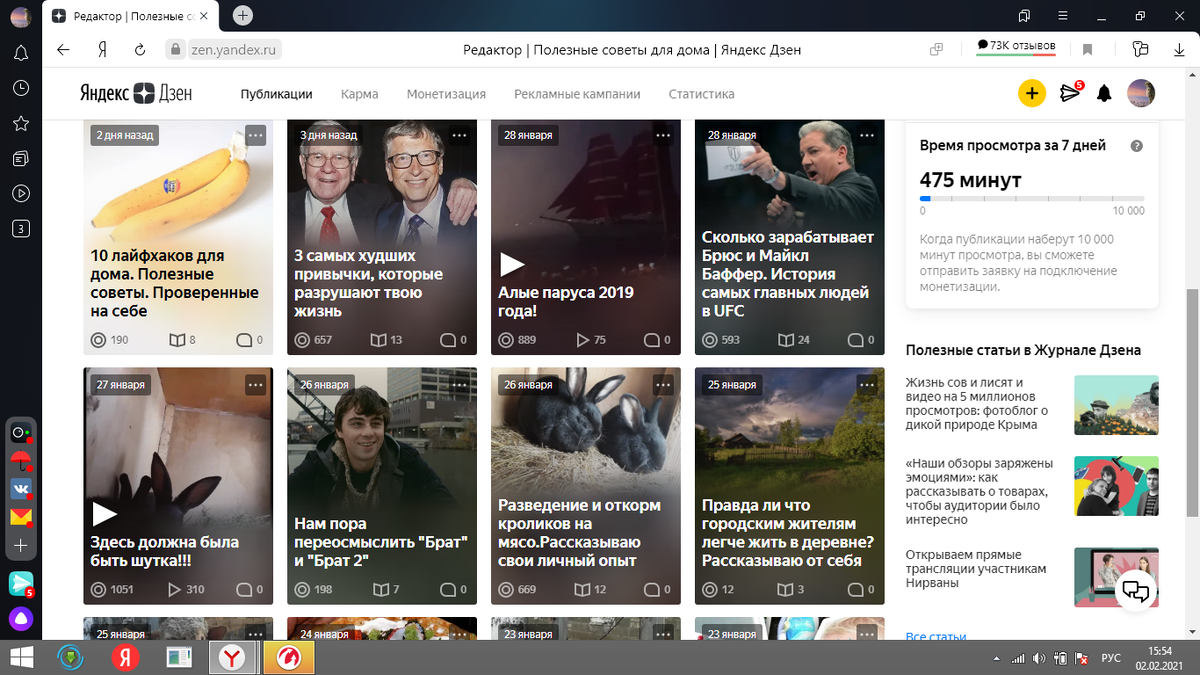Screen dimensions: 1200x675
Task: Open the 73K отзывов button
Action: [1016, 49]
